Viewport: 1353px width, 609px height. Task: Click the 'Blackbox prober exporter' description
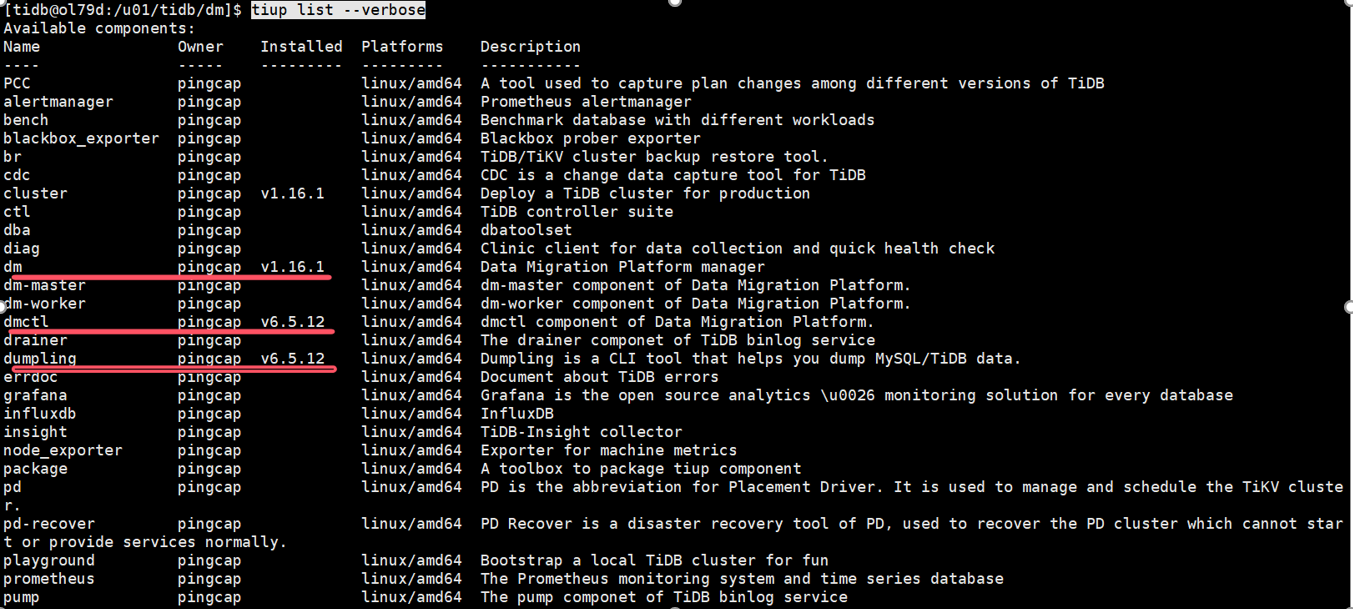tap(590, 139)
